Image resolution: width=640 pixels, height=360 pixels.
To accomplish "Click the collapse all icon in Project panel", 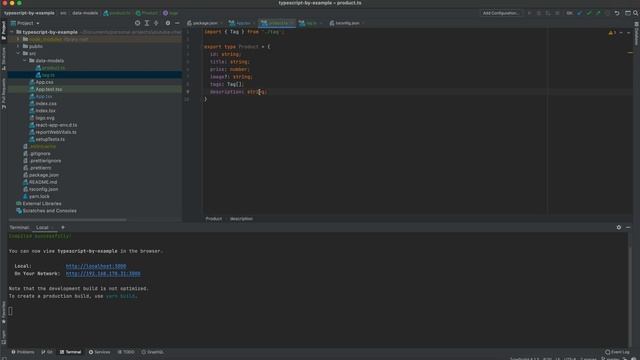I will [x=156, y=23].
